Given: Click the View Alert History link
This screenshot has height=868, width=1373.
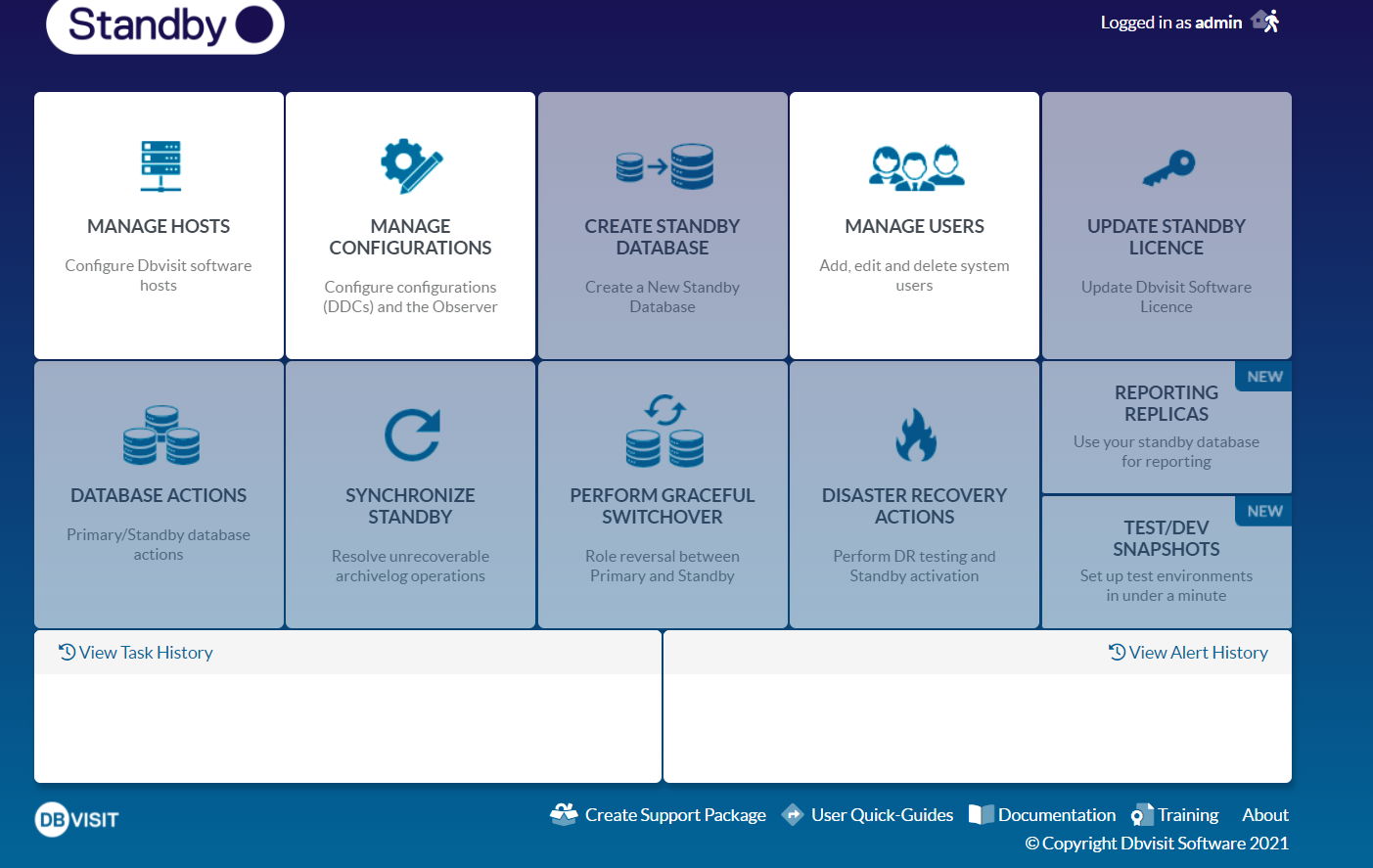Looking at the screenshot, I should click(1199, 653).
